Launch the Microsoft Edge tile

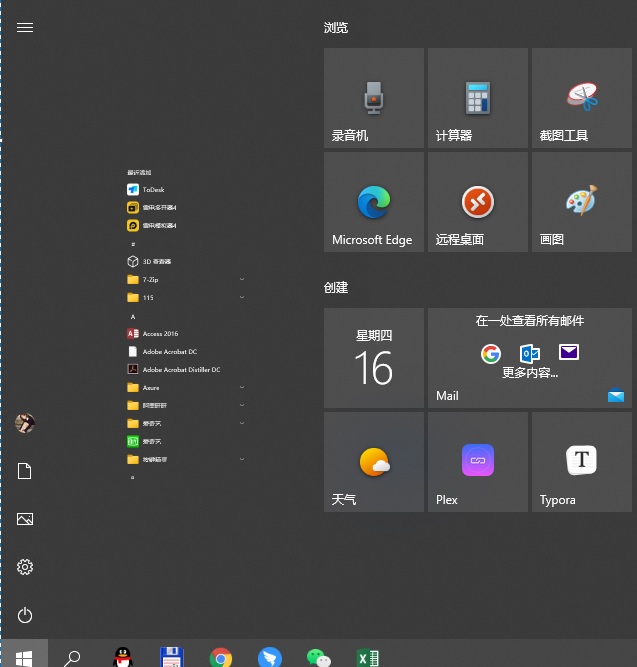tap(374, 202)
